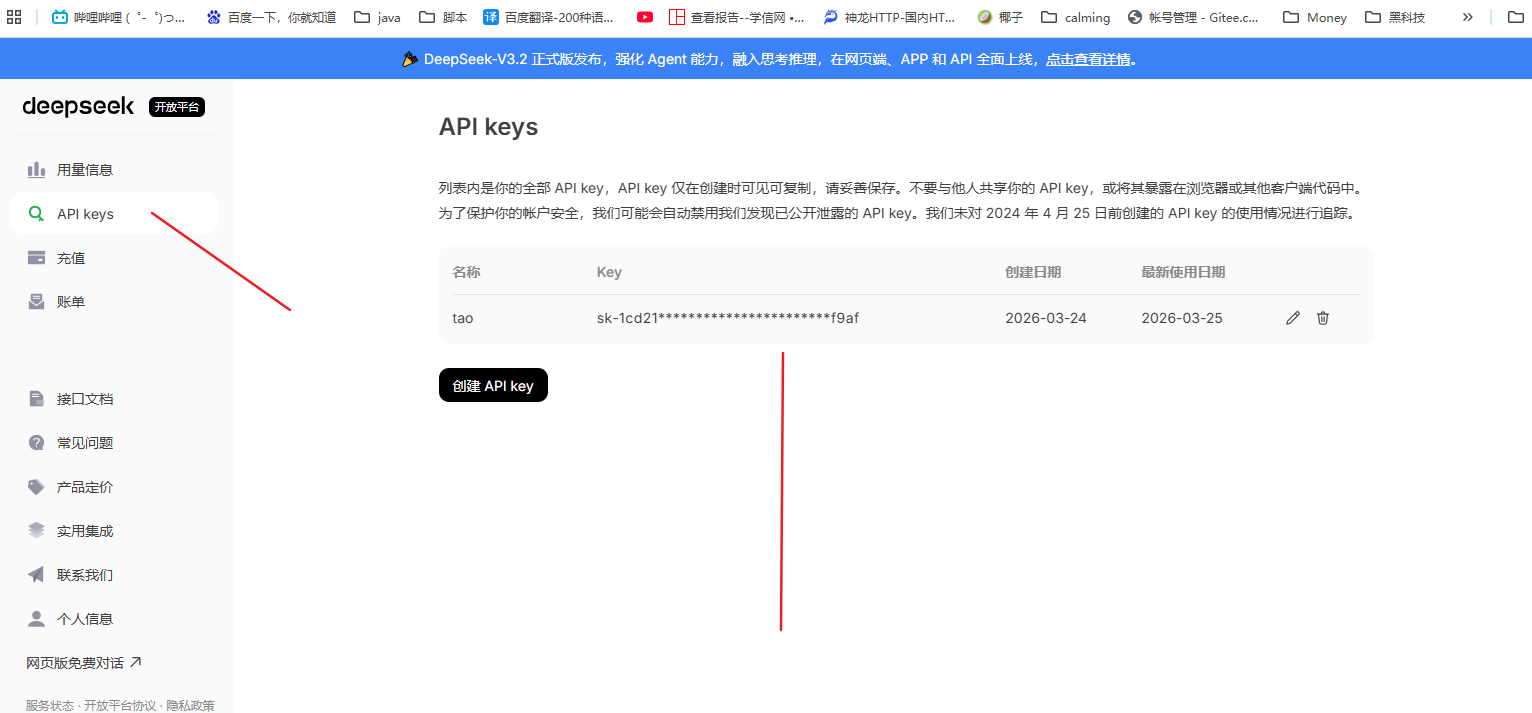Click the API keys page heading
This screenshot has width=1532, height=713.
tap(489, 127)
